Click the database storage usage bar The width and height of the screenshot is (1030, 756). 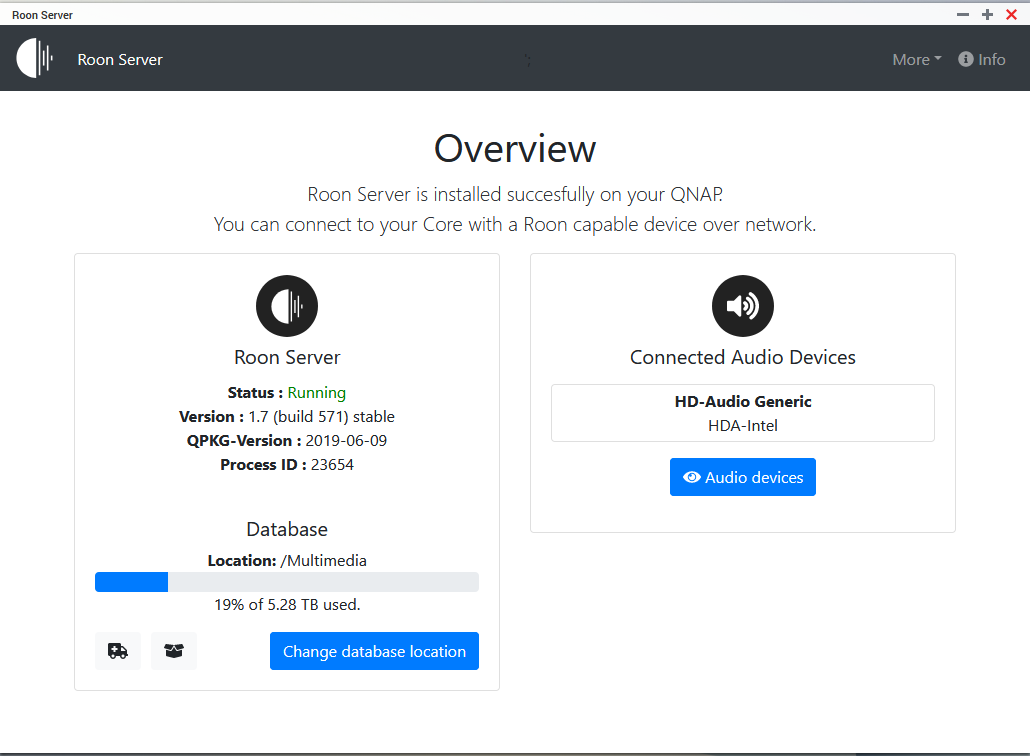(287, 582)
